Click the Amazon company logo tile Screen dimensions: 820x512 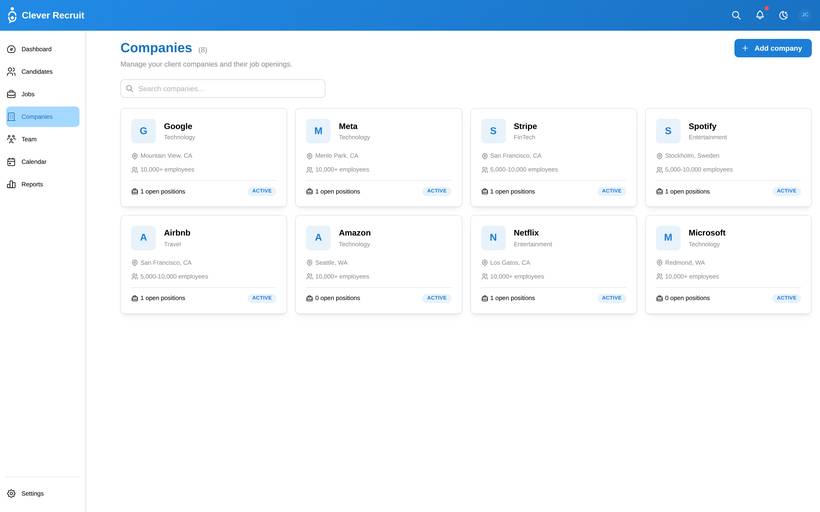[318, 237]
